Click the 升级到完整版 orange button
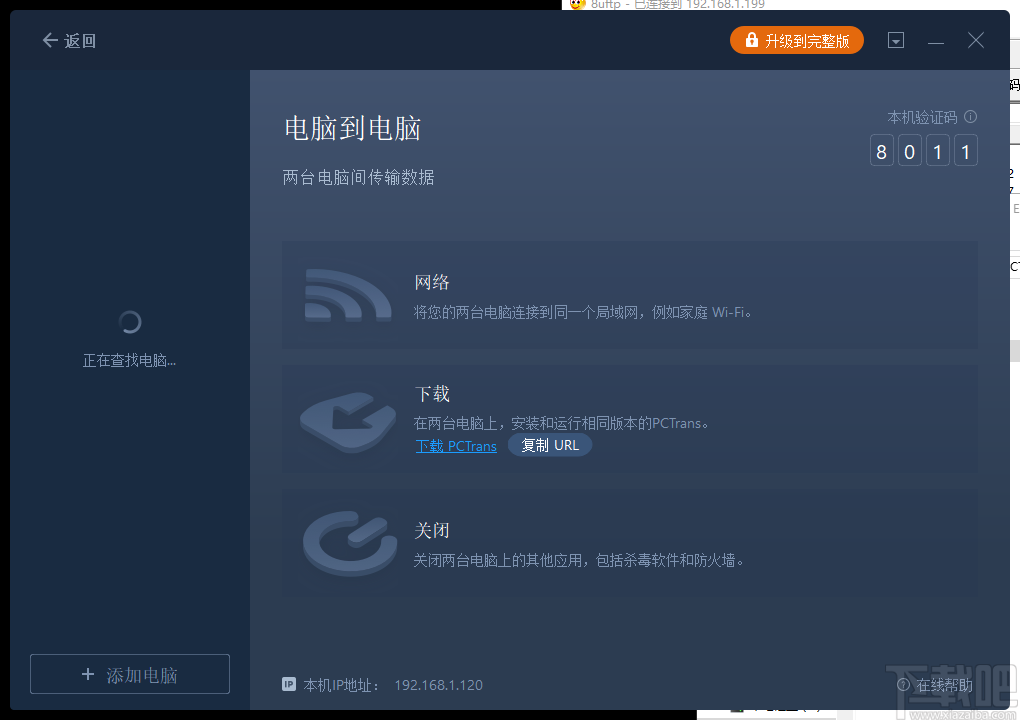Screen dimensions: 1020x720 pyautogui.click(x=797, y=40)
